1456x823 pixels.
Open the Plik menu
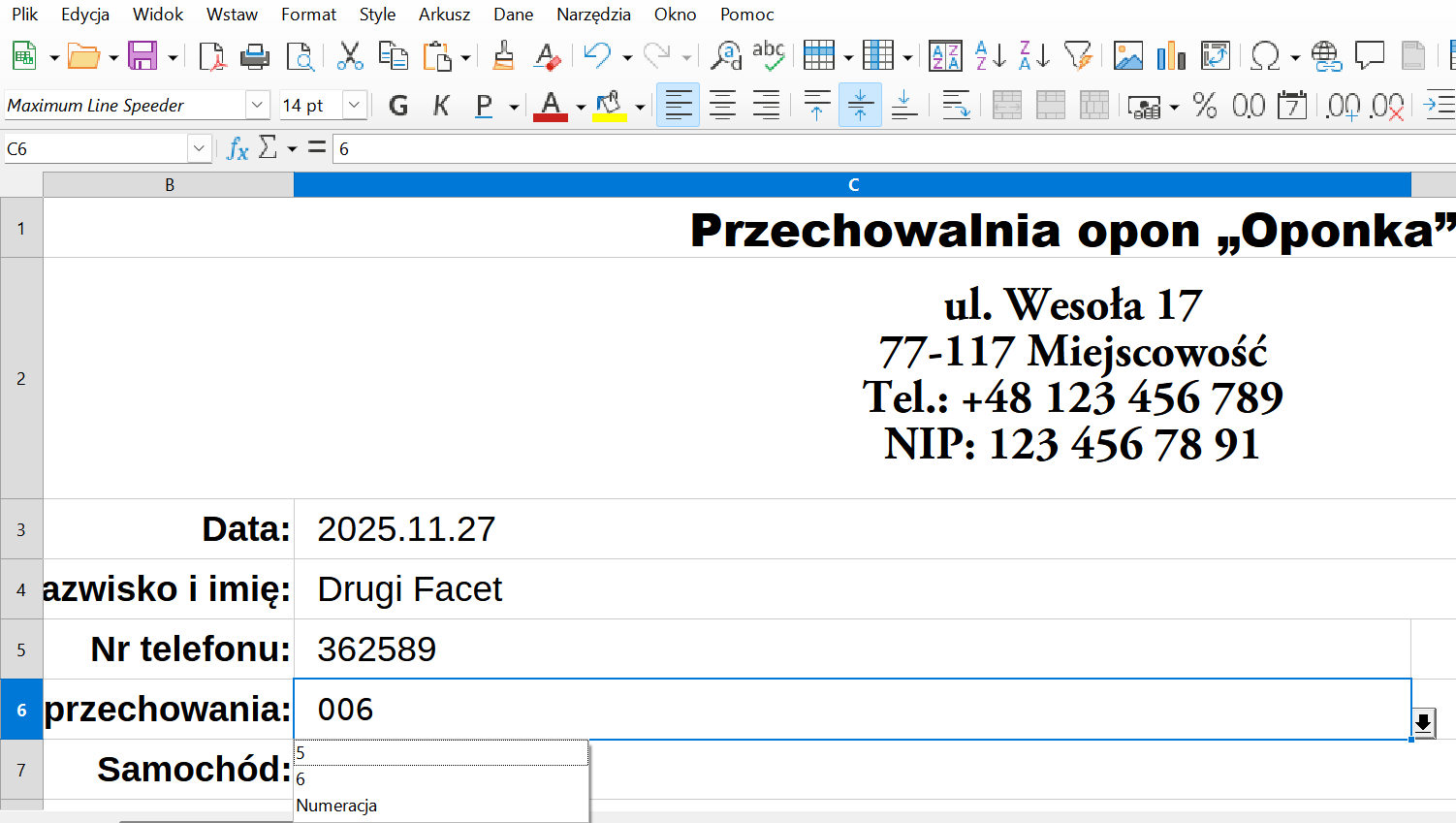tap(25, 15)
